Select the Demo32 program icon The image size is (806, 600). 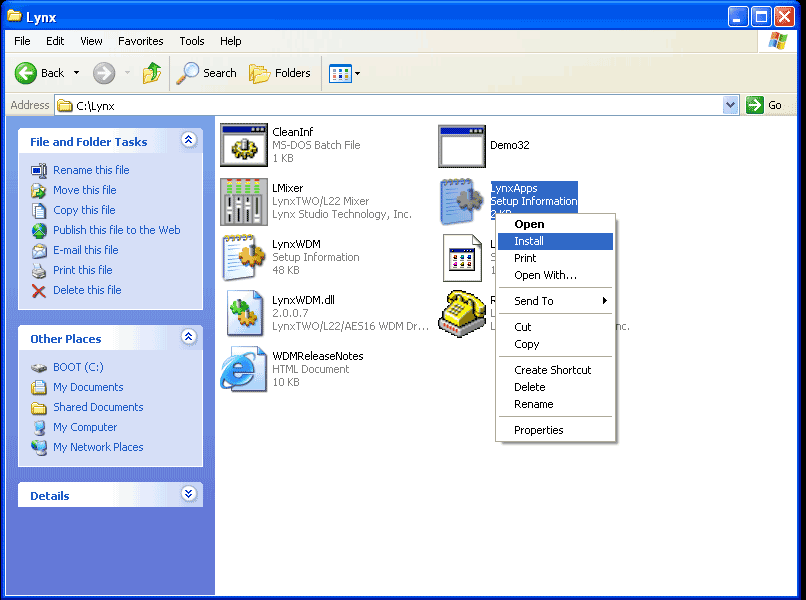tap(461, 145)
